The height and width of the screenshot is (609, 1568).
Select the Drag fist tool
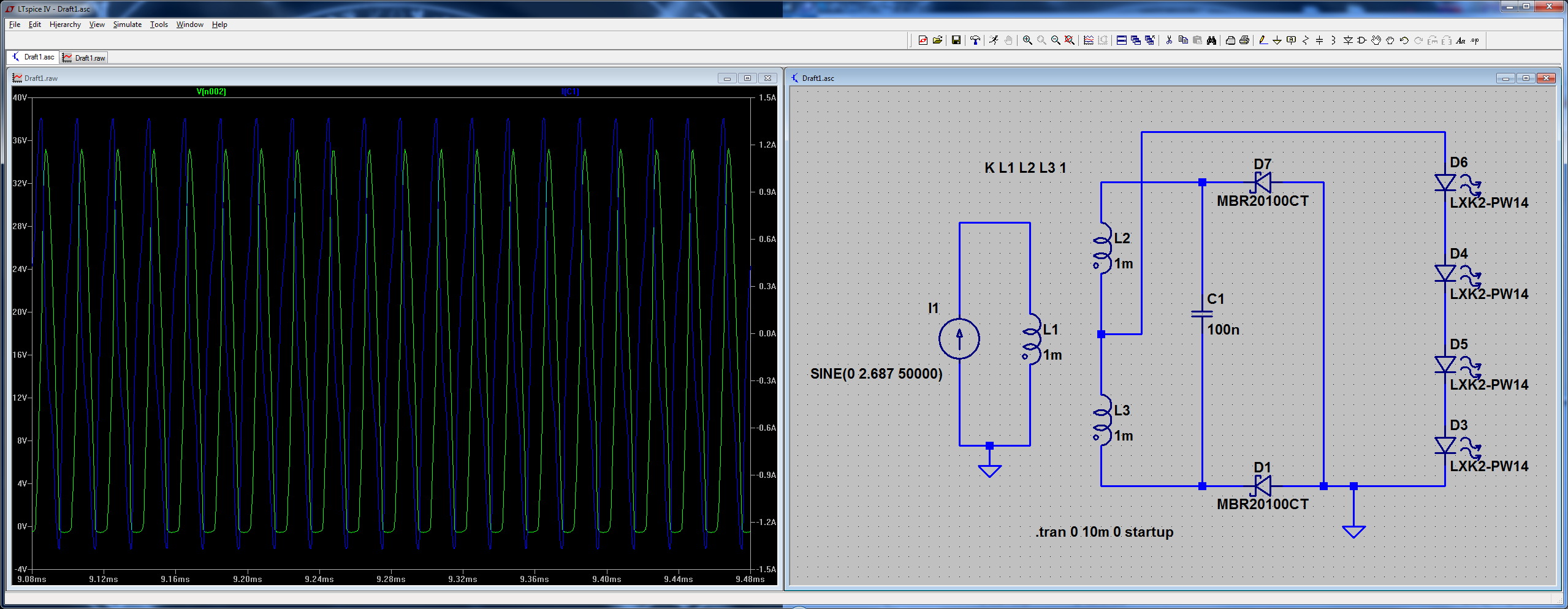click(1390, 40)
